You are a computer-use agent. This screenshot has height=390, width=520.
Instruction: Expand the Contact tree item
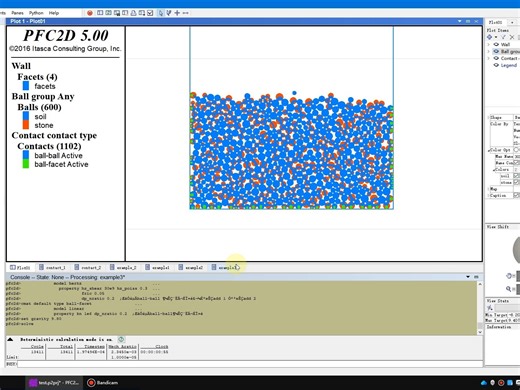[489, 58]
